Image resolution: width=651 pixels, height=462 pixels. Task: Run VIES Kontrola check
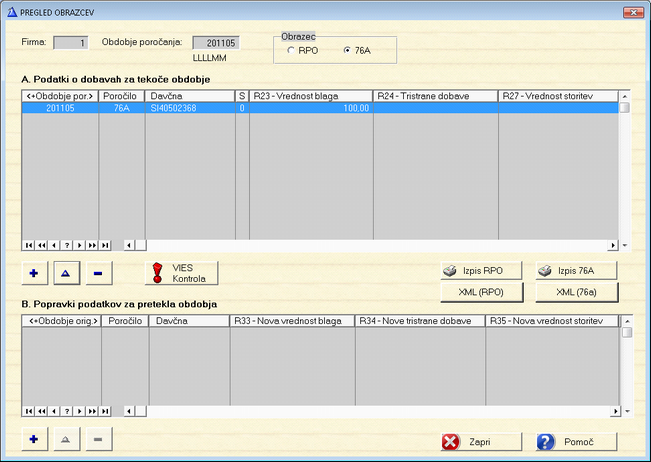181,273
